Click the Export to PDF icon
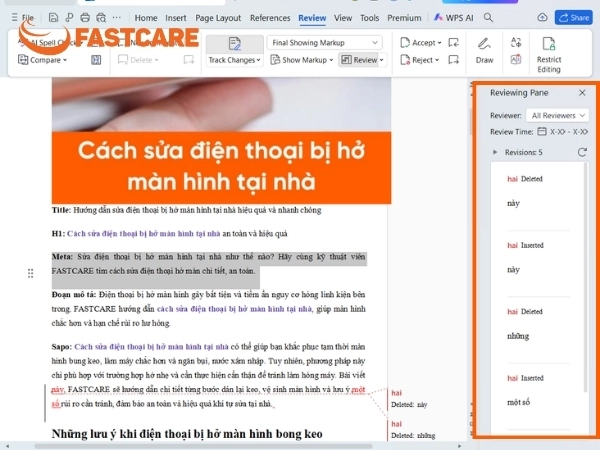This screenshot has width=600, height=450. click(x=69, y=18)
